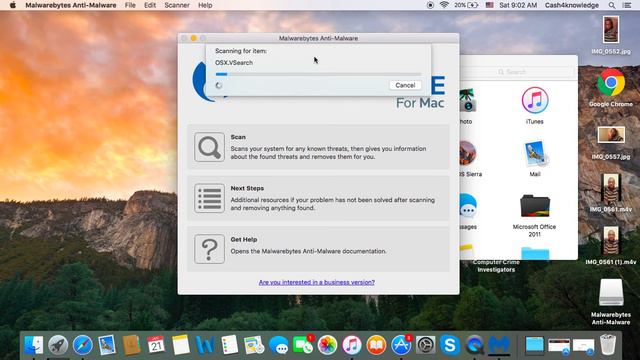Open Trash in the Dock
The height and width of the screenshot is (360, 640).
coord(608,345)
